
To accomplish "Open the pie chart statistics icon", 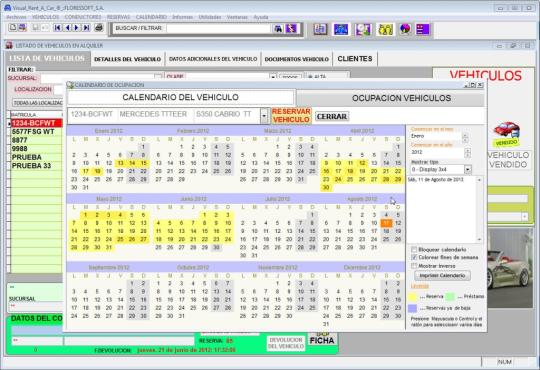I will (405, 29).
